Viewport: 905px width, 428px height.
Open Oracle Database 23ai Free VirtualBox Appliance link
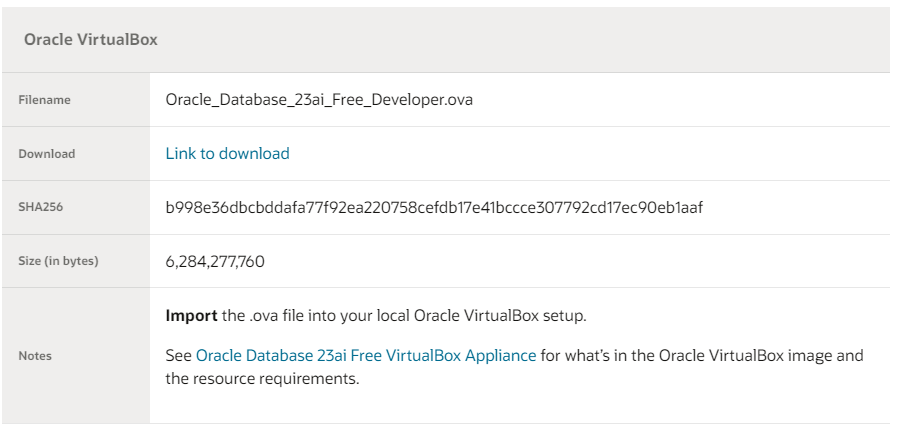(x=366, y=355)
